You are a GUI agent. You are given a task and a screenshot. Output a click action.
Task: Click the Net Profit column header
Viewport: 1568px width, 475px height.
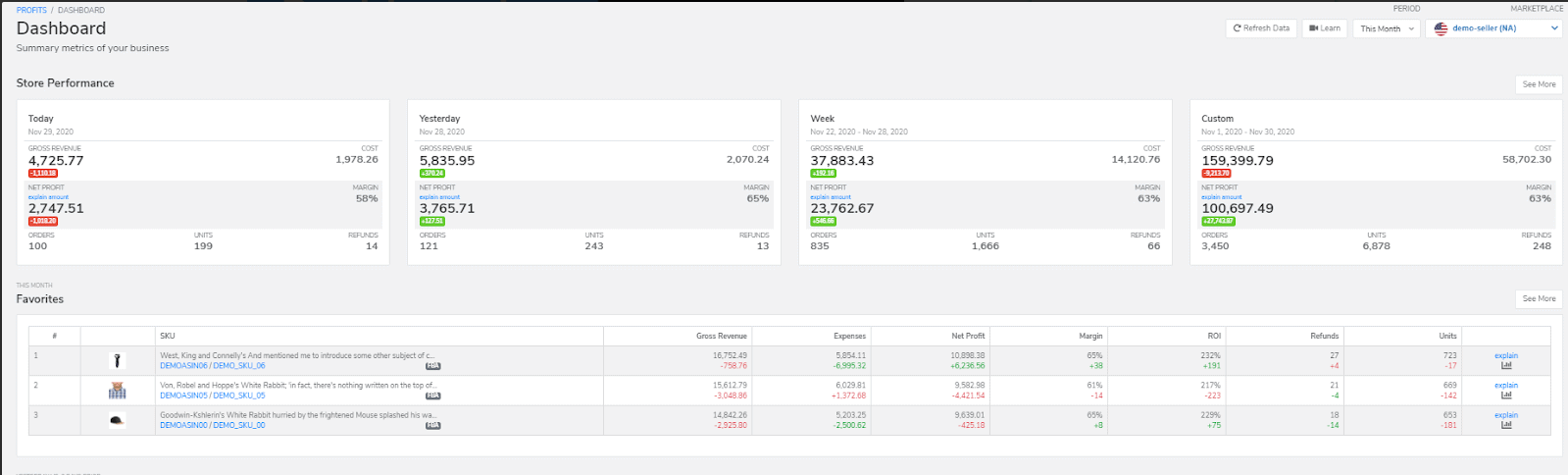click(968, 336)
